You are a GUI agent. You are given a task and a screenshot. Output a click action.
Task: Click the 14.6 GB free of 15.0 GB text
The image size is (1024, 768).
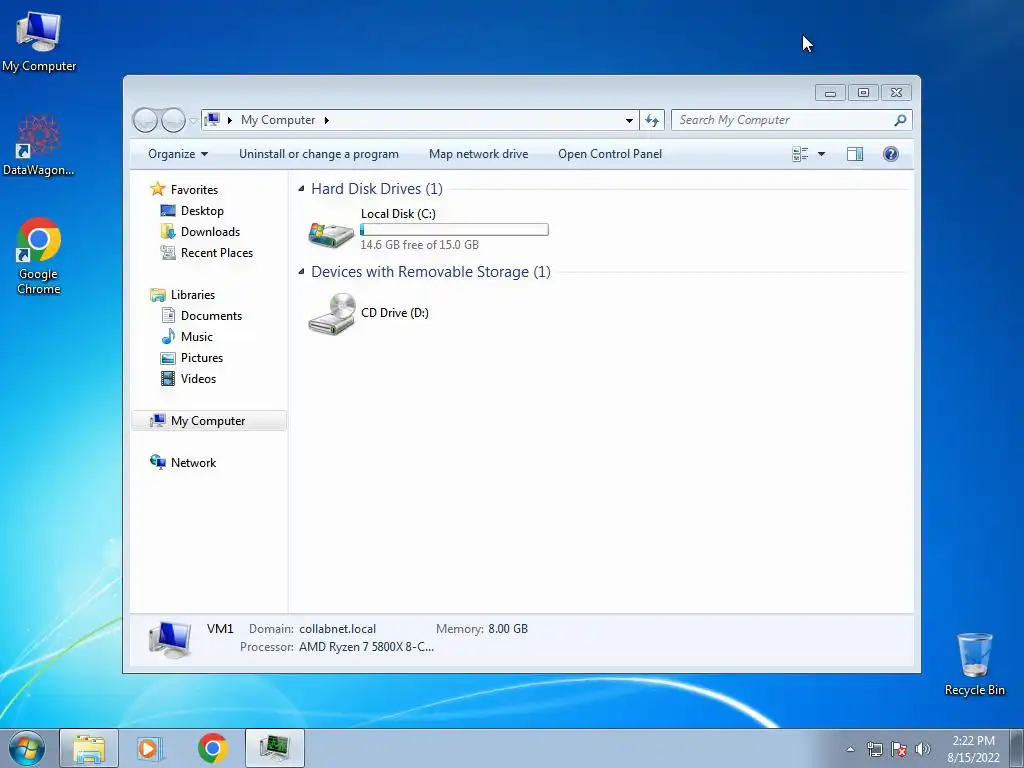(x=419, y=245)
